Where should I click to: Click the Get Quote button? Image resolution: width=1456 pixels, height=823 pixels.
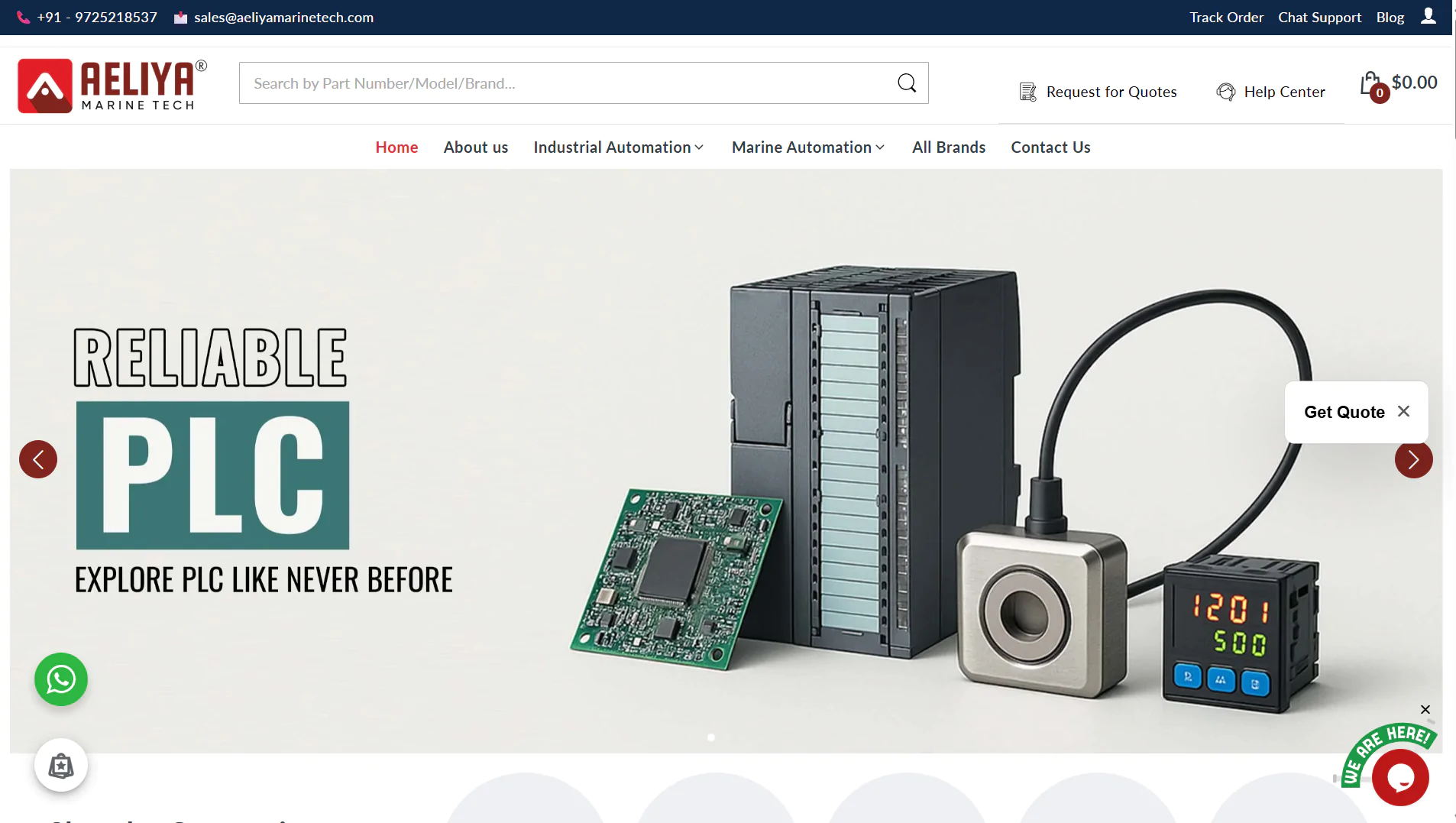(x=1344, y=412)
